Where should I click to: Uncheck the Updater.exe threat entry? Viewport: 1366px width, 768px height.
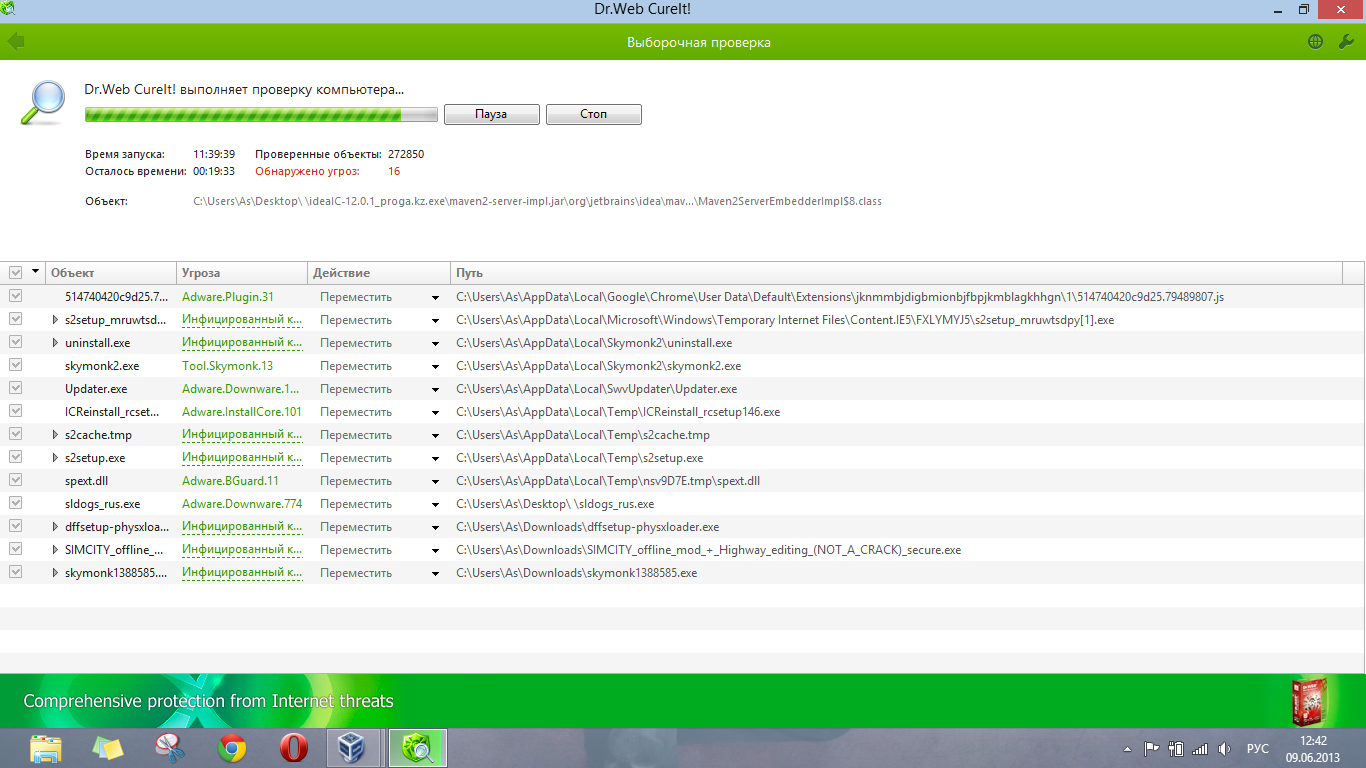(x=15, y=388)
